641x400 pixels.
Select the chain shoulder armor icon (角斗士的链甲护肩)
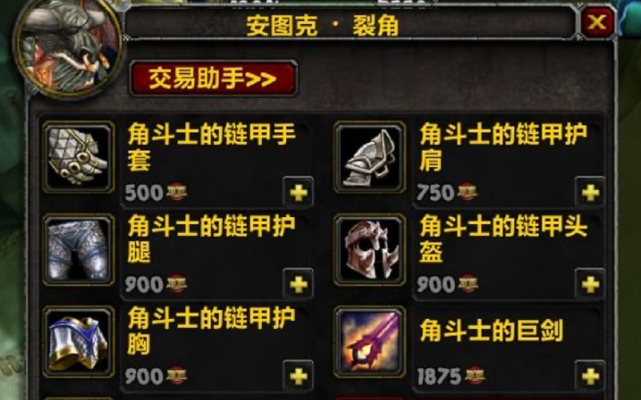[x=370, y=157]
